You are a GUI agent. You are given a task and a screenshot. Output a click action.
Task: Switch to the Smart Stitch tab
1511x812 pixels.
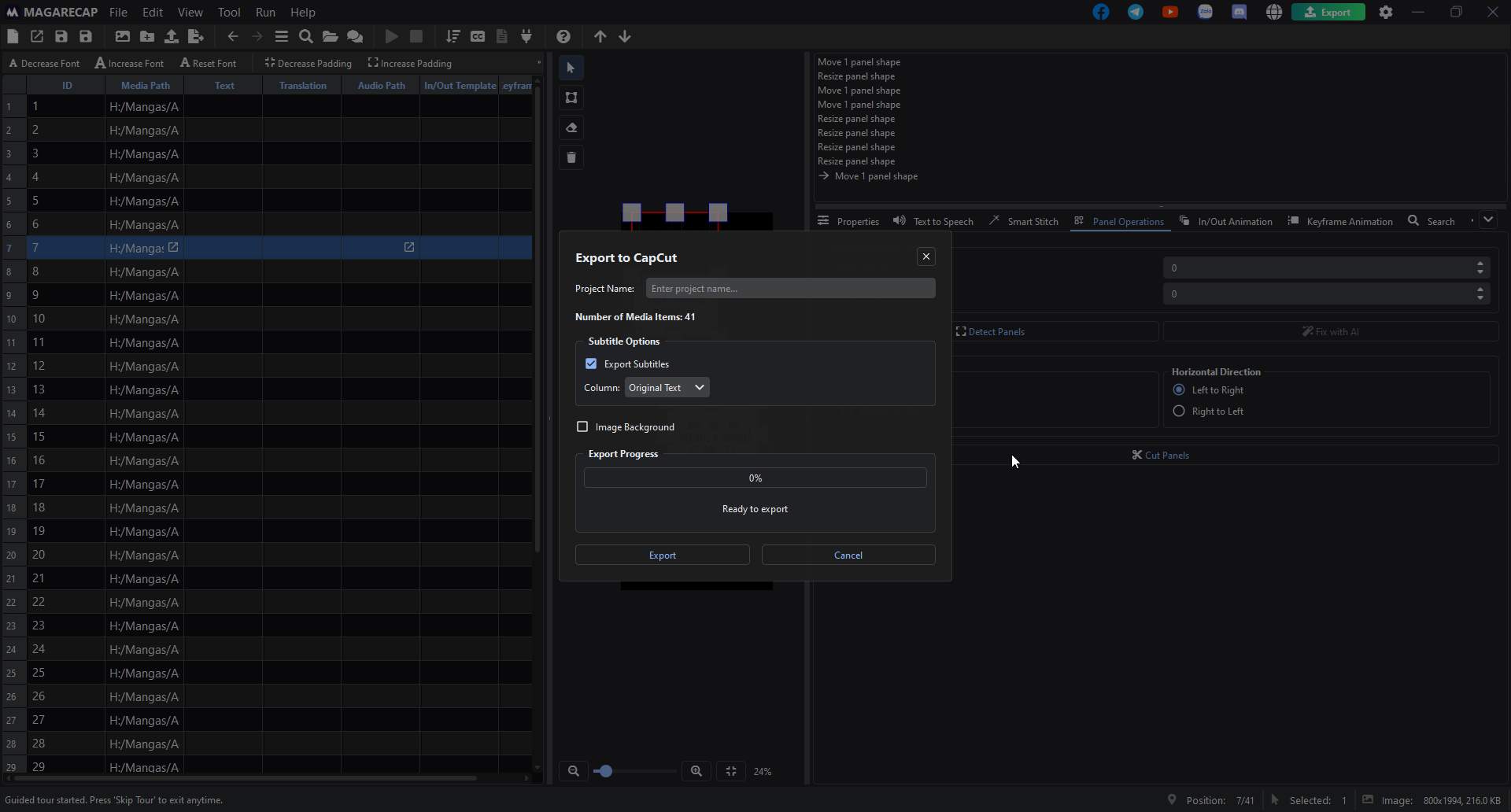tap(1024, 221)
